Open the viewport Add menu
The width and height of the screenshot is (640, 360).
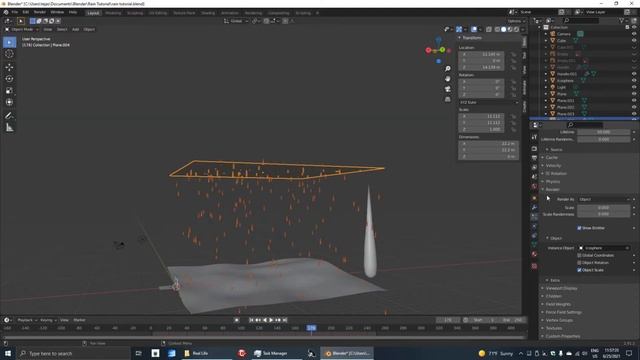point(76,29)
